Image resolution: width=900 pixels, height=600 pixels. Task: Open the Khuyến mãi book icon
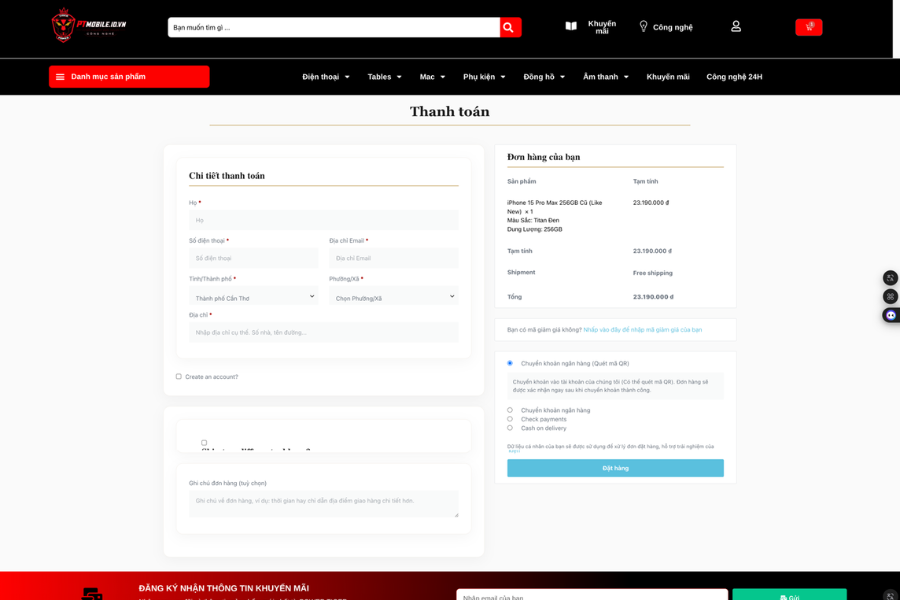tap(571, 26)
